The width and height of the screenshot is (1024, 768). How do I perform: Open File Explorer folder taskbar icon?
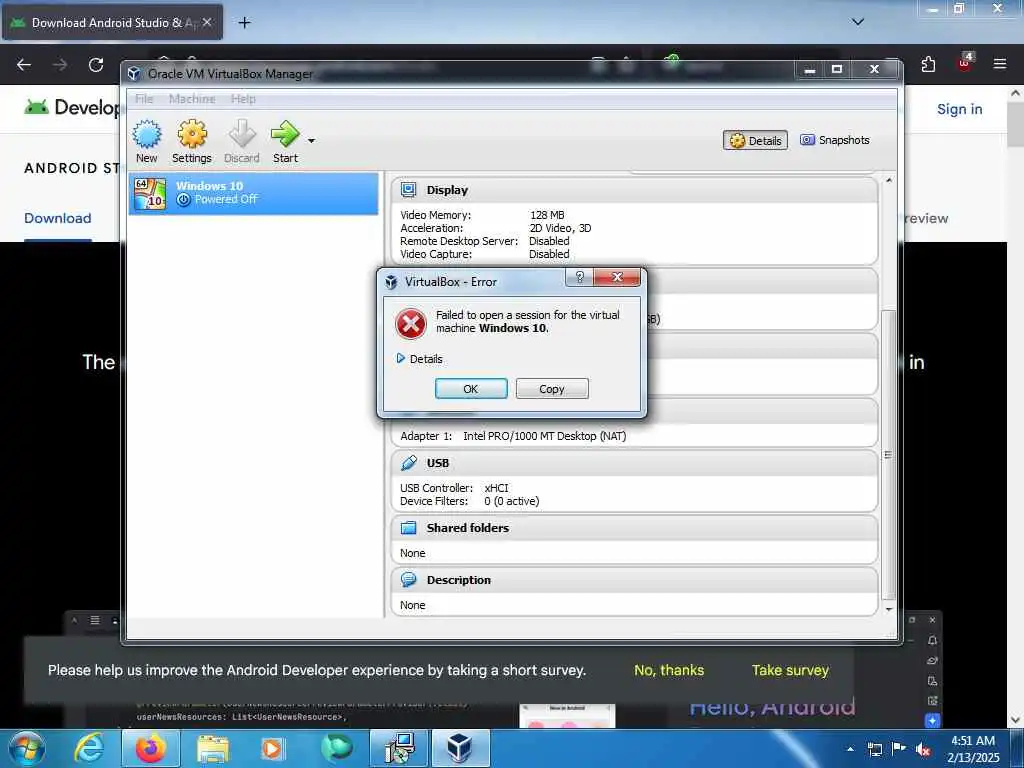pos(213,748)
